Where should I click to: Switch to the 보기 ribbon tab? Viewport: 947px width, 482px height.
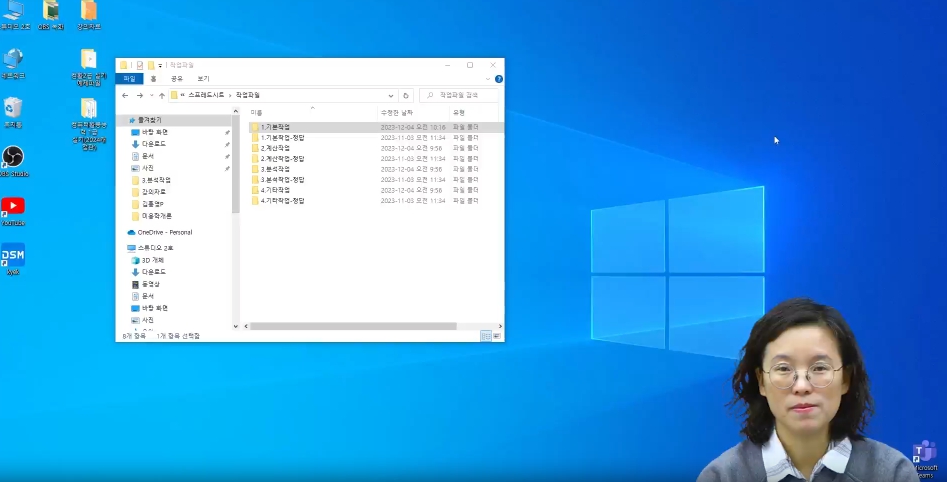tap(203, 78)
